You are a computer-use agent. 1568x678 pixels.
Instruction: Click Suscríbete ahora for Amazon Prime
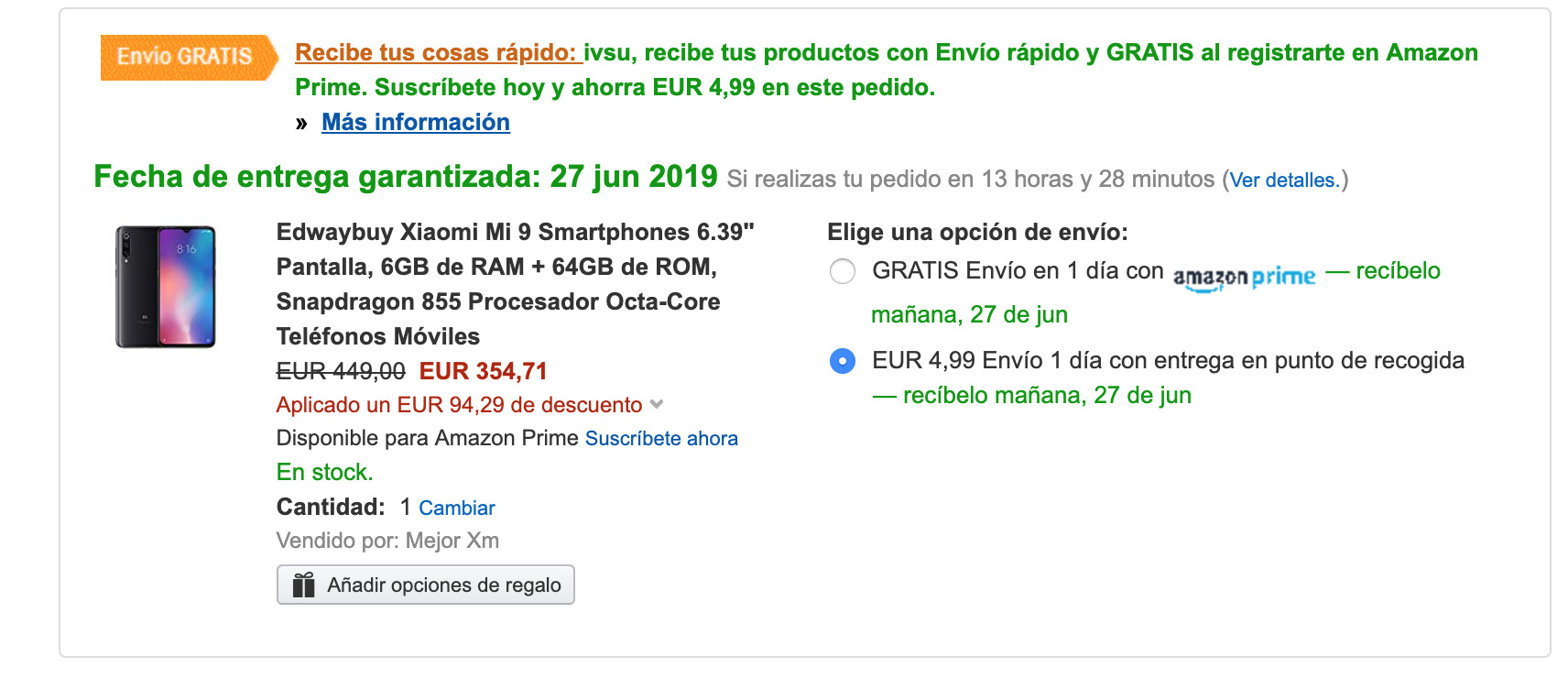661,439
